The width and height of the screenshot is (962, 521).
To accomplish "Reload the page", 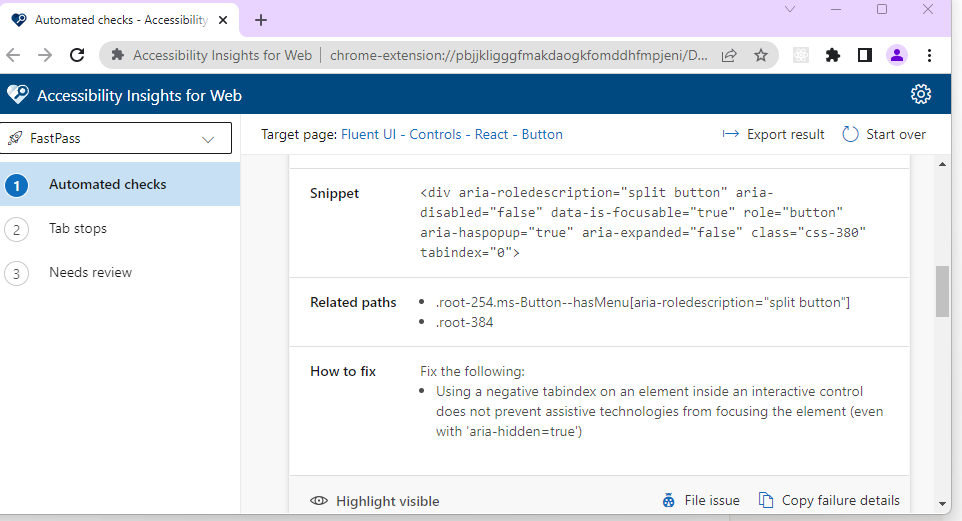I will tap(77, 55).
